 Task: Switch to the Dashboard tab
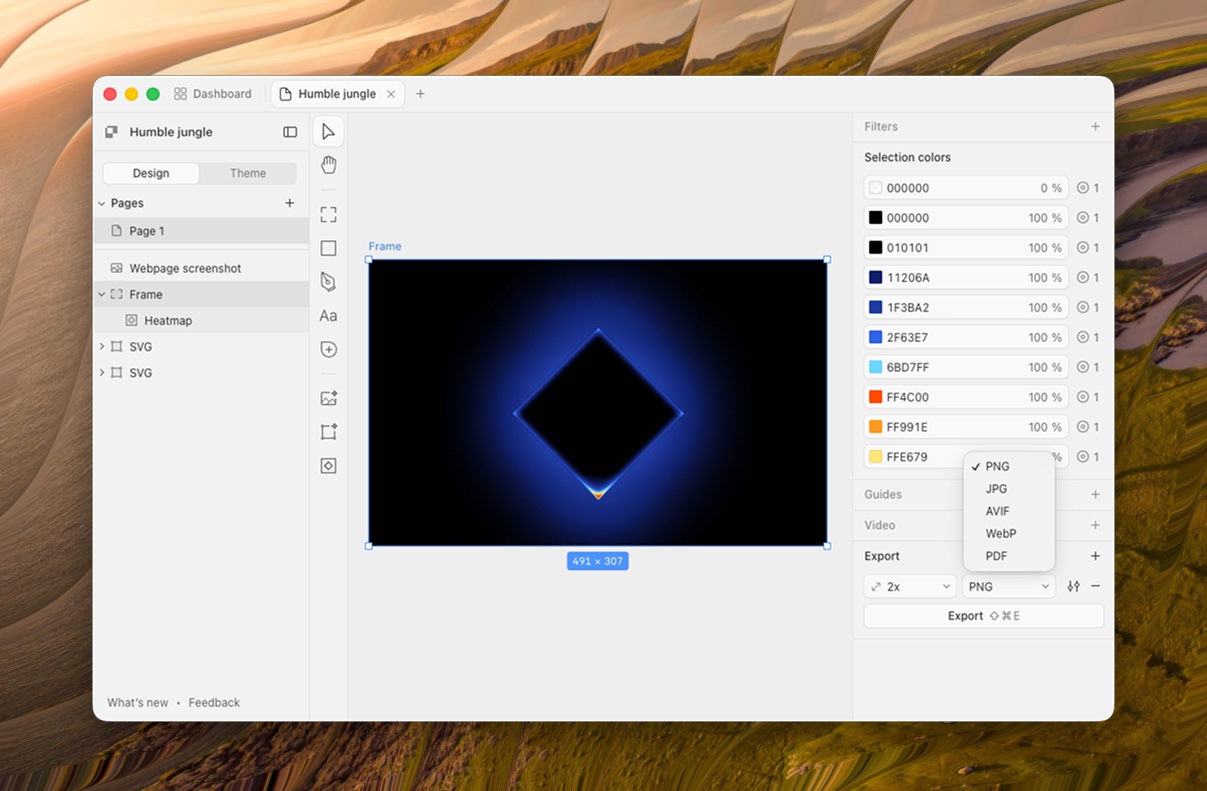point(212,94)
